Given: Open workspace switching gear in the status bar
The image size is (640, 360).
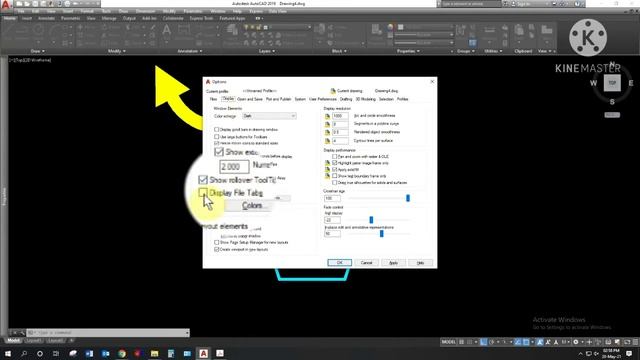Looking at the screenshot, I should click(576, 342).
